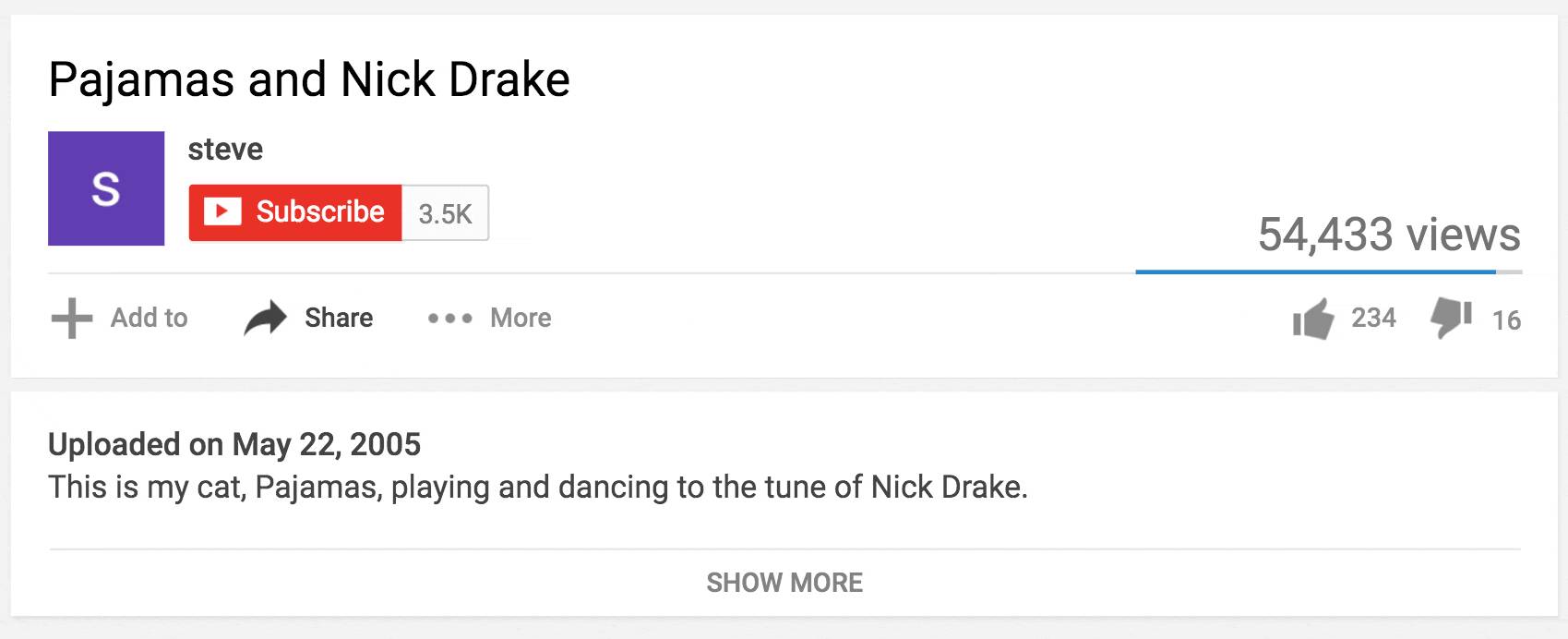Click the purple S channel avatar
The height and width of the screenshot is (639, 1568).
click(106, 188)
